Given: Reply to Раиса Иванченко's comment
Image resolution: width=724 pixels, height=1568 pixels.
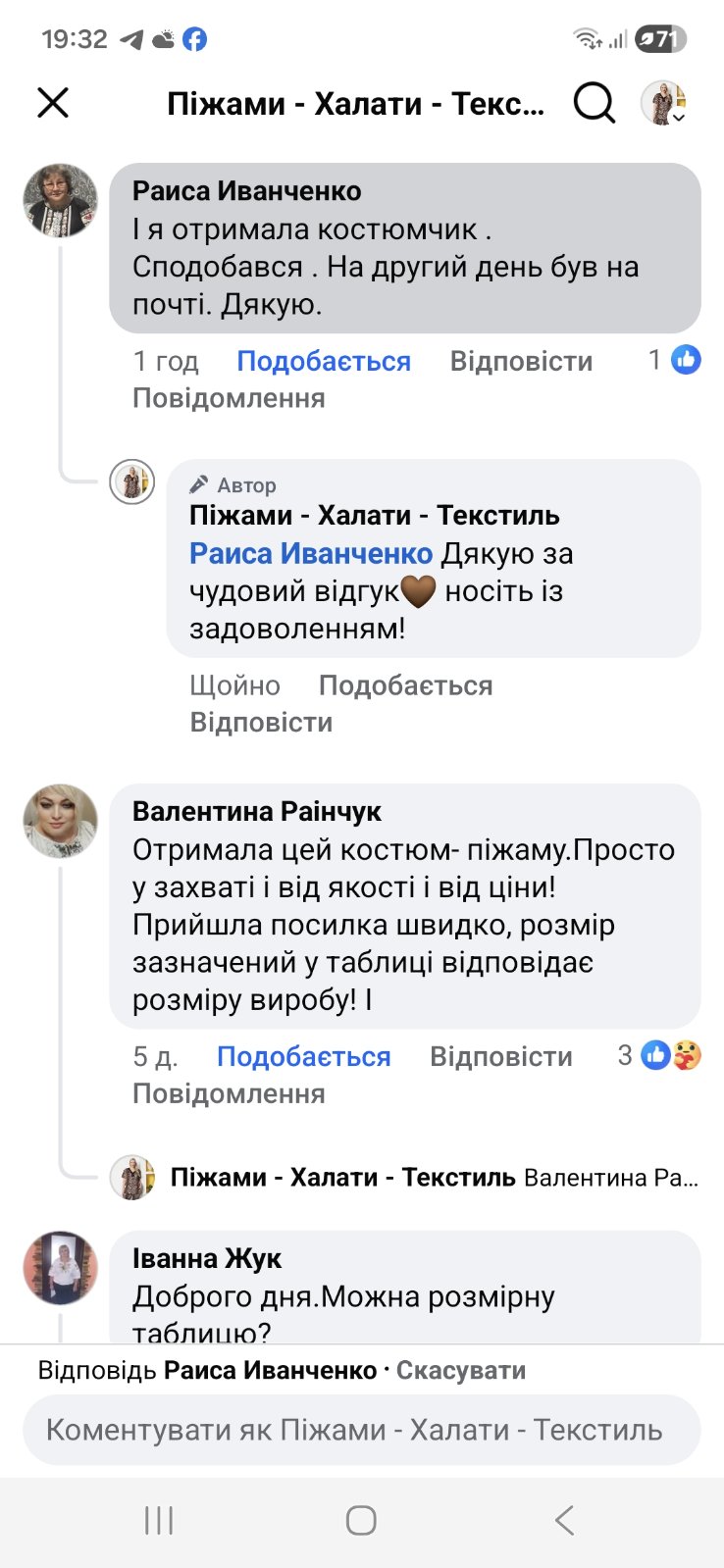Looking at the screenshot, I should pyautogui.click(x=521, y=362).
